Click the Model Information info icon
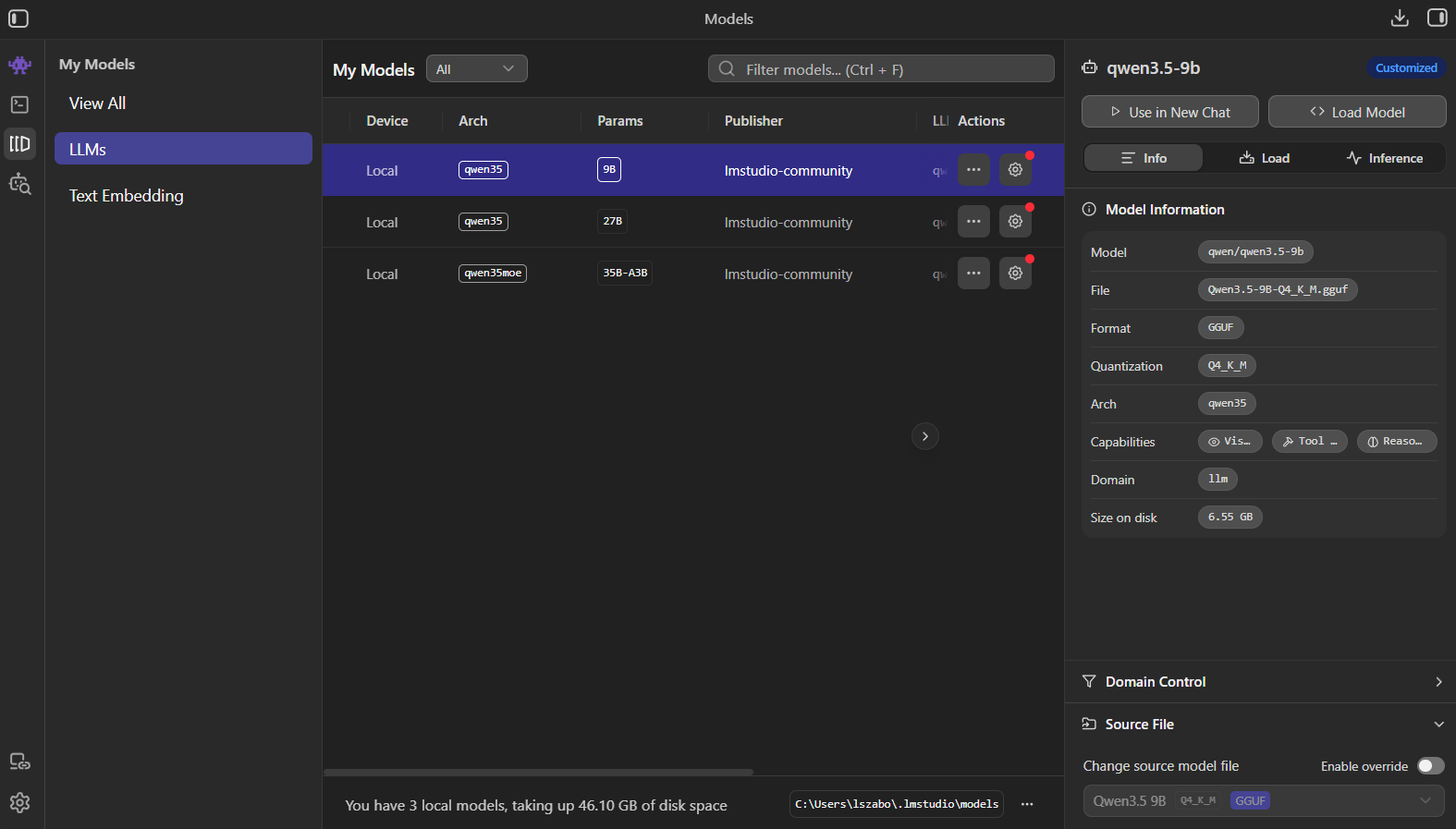Image resolution: width=1456 pixels, height=829 pixels. click(x=1089, y=210)
